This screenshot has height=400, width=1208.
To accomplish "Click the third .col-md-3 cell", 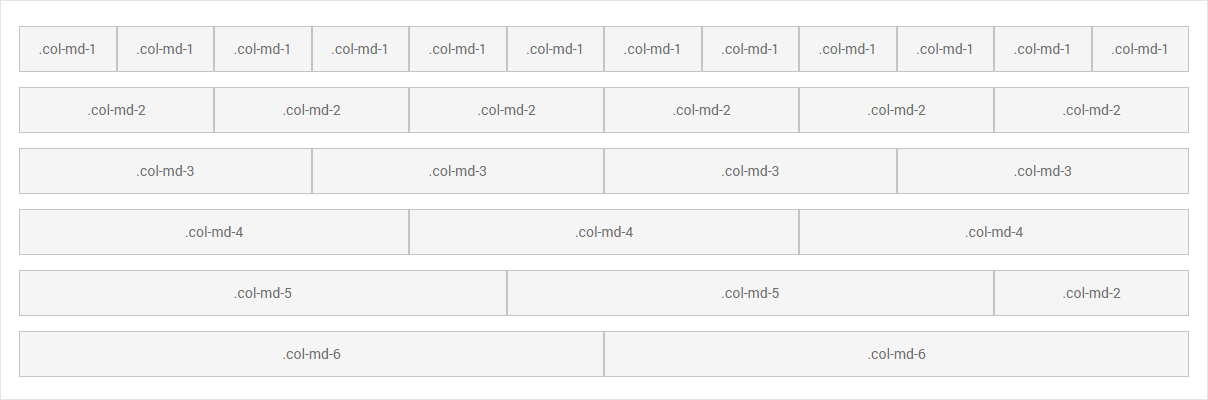I will (x=751, y=171).
